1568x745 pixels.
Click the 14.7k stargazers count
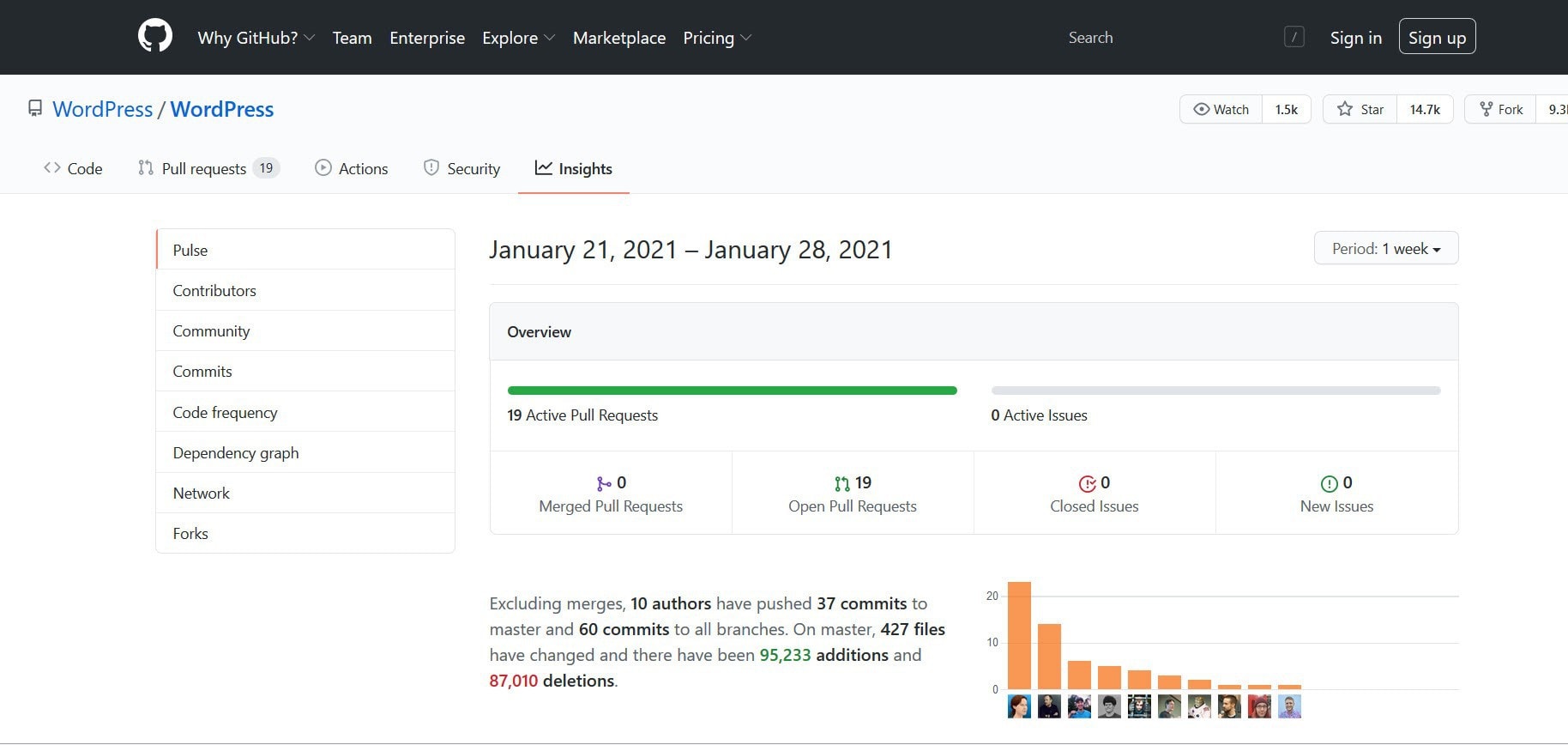(x=1425, y=109)
